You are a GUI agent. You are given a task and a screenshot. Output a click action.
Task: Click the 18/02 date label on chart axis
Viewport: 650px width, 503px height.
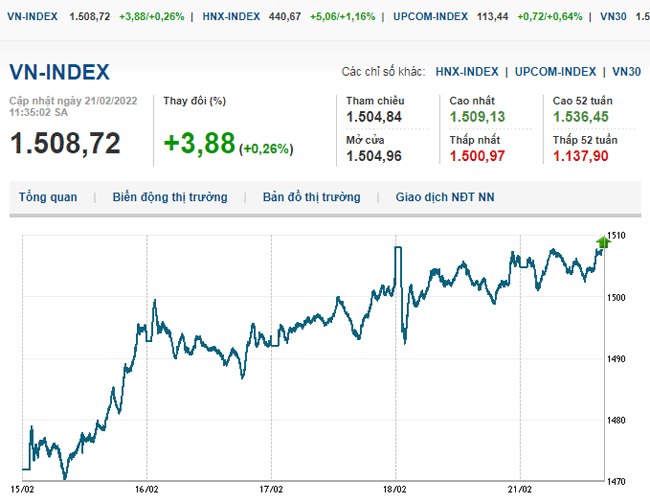pos(395,490)
